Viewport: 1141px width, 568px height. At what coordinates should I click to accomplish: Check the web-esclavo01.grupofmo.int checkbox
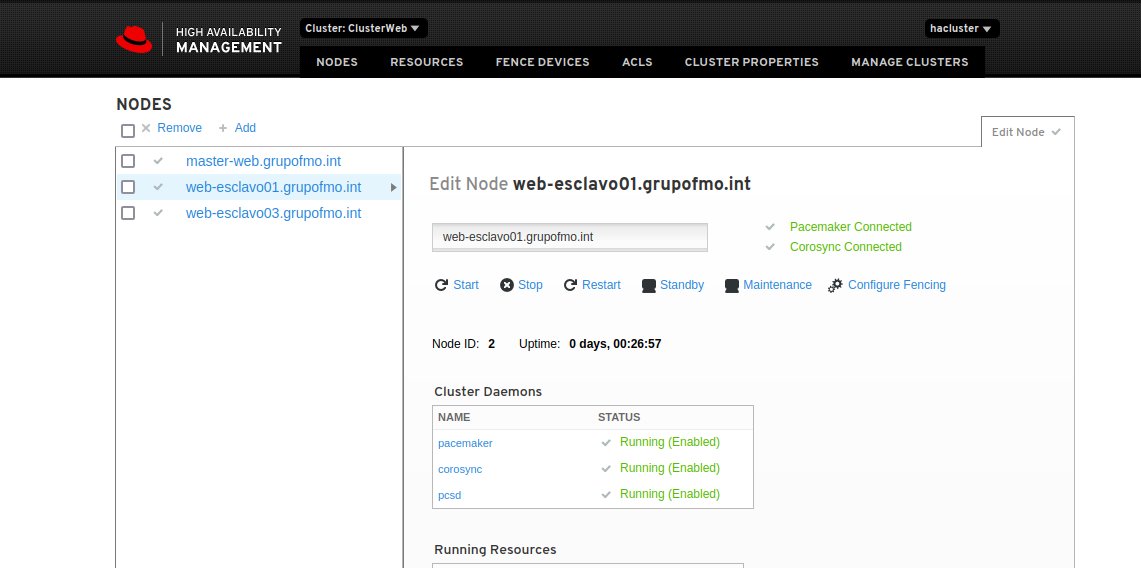click(128, 187)
